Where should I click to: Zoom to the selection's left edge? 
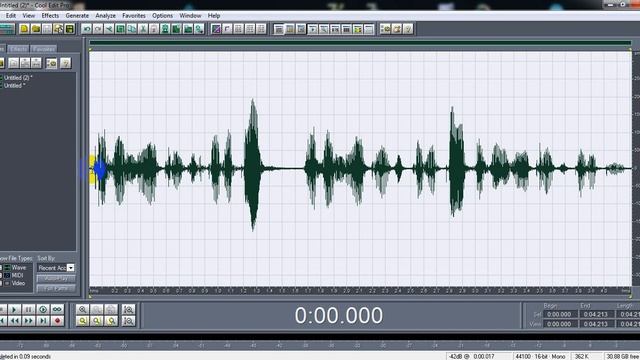pyautogui.click(x=96, y=321)
